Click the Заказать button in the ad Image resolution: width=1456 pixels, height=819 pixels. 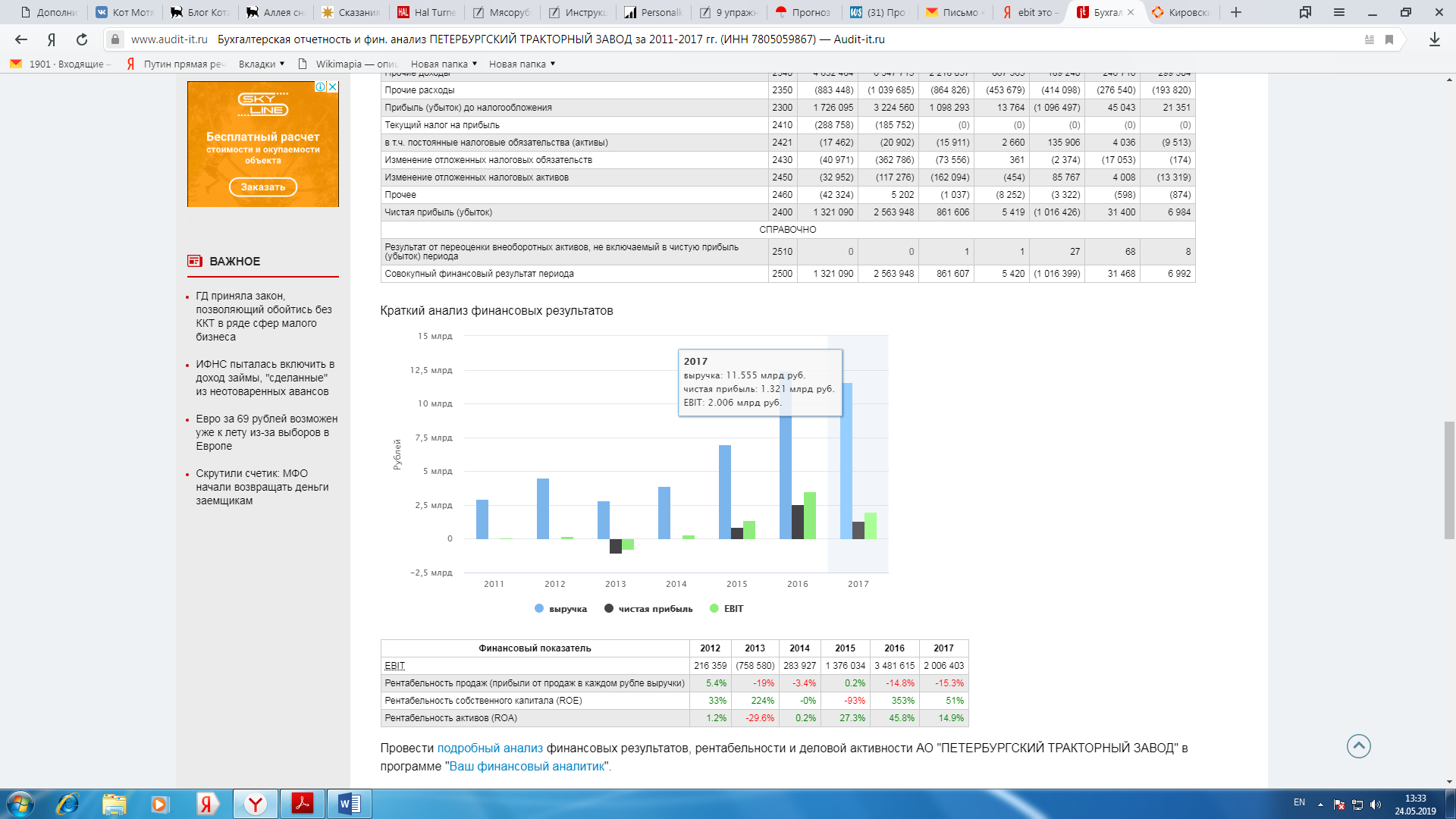(263, 187)
